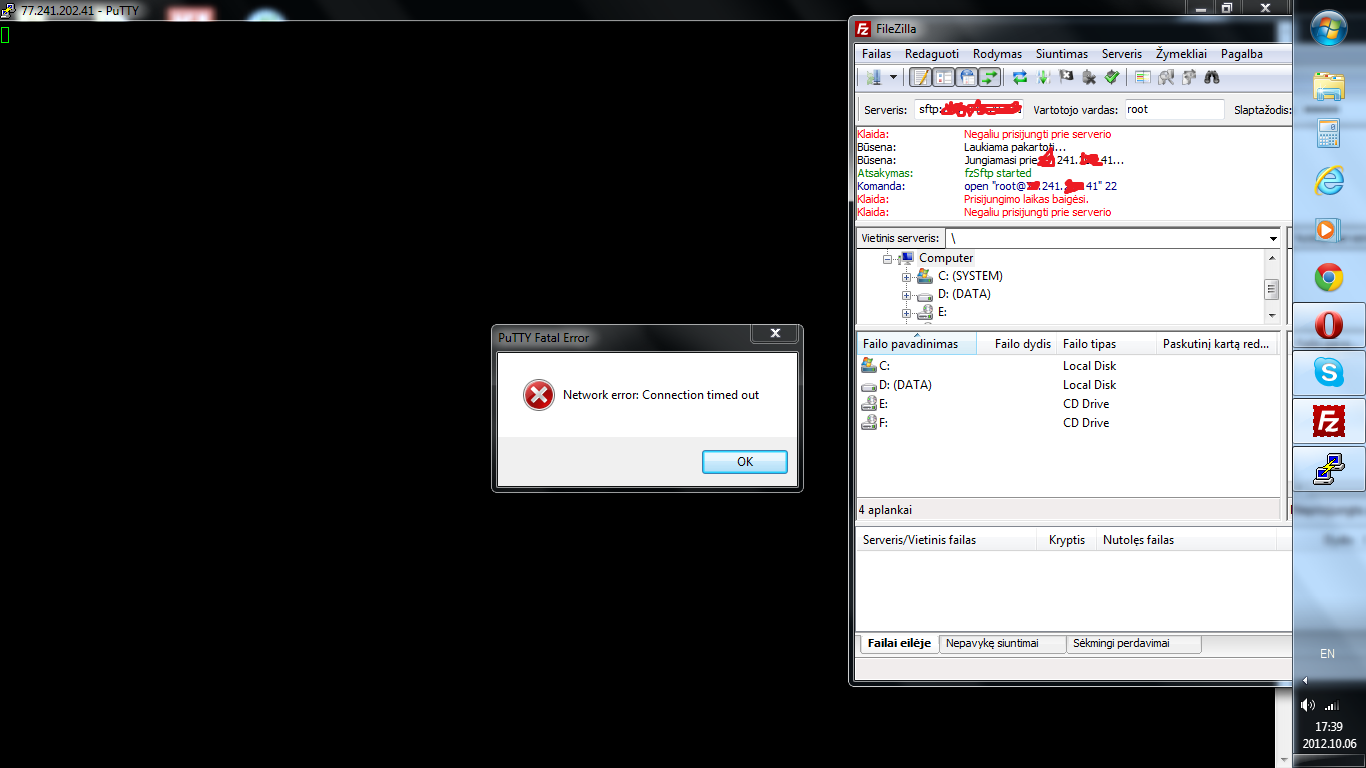Toggle processing of the transfer queue icon
Viewport: 1366px width, 768px height.
coord(1043,77)
